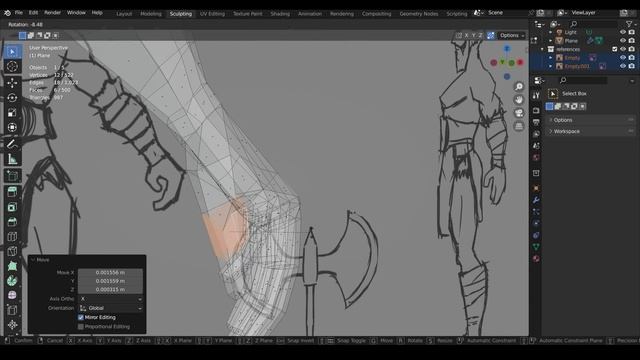Expand the Light item in outliner

pos(551,32)
